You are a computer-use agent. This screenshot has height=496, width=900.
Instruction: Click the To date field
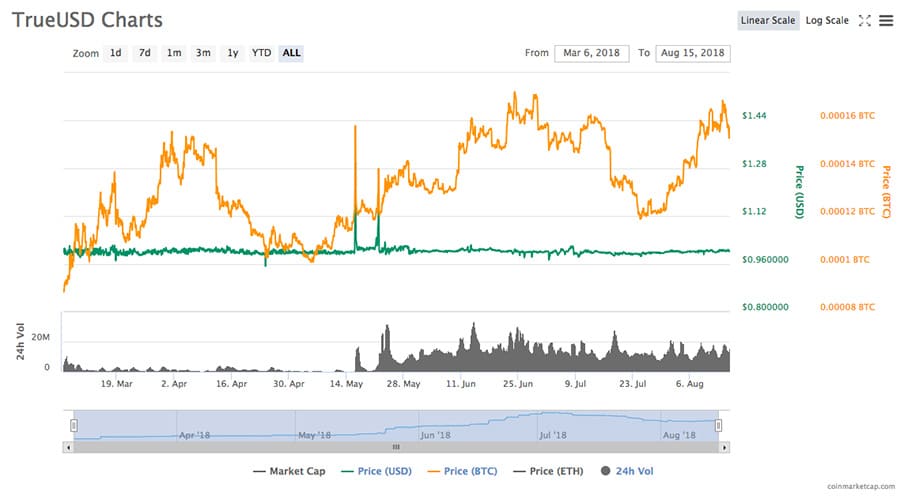coord(692,53)
